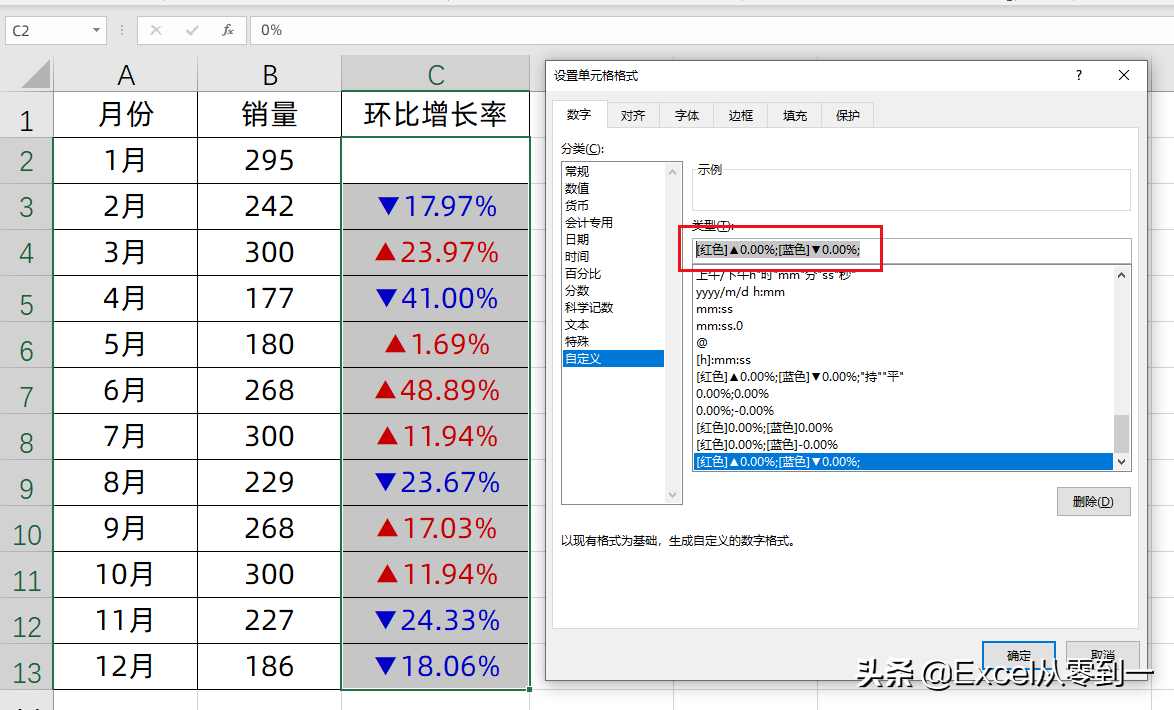1174x710 pixels.
Task: Choose the @ format in type list
Action: tap(904, 343)
